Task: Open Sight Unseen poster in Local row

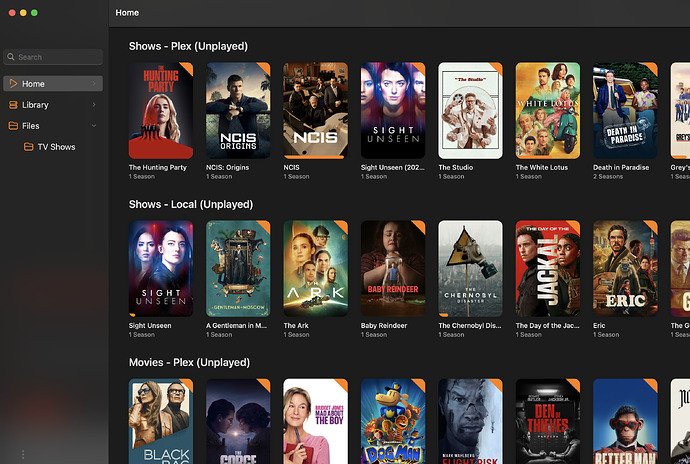Action: coord(161,269)
